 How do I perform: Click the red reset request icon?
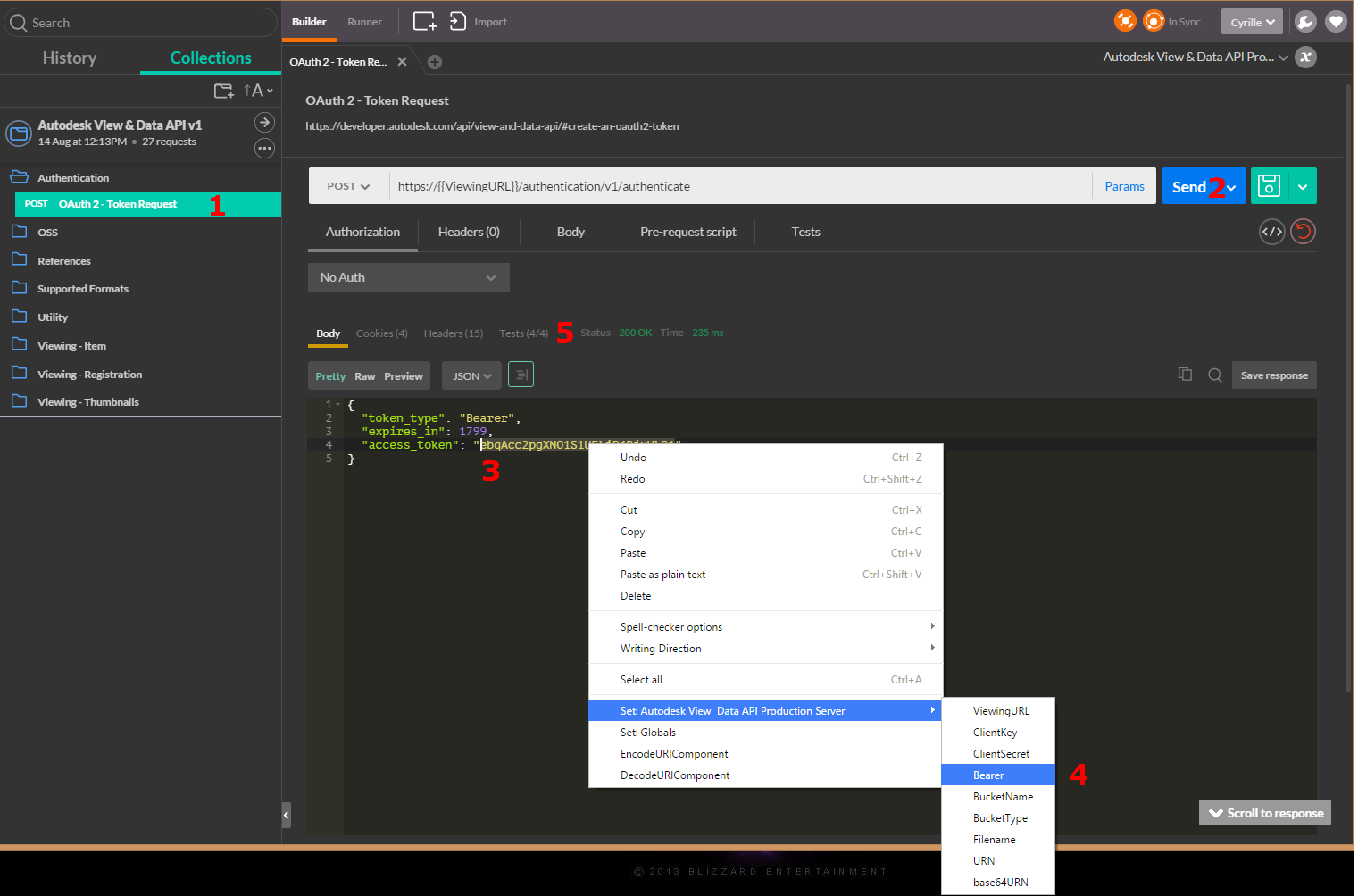[x=1303, y=232]
